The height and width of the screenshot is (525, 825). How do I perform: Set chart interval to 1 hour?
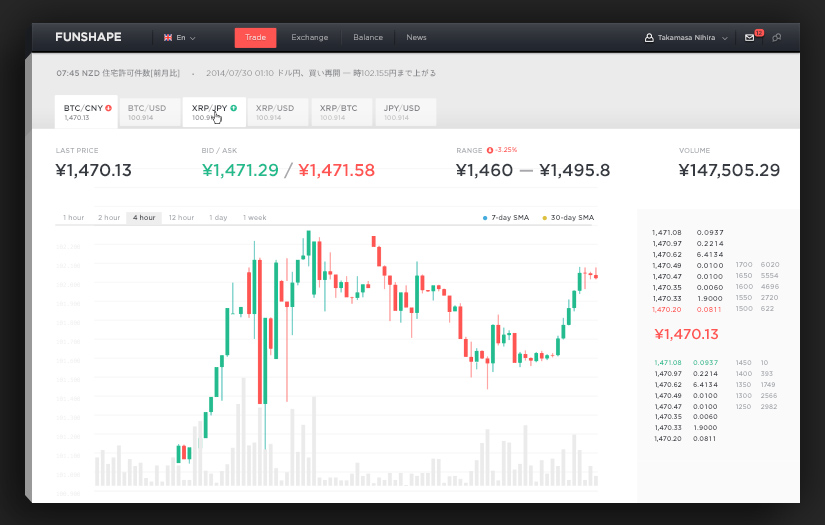[x=73, y=217]
